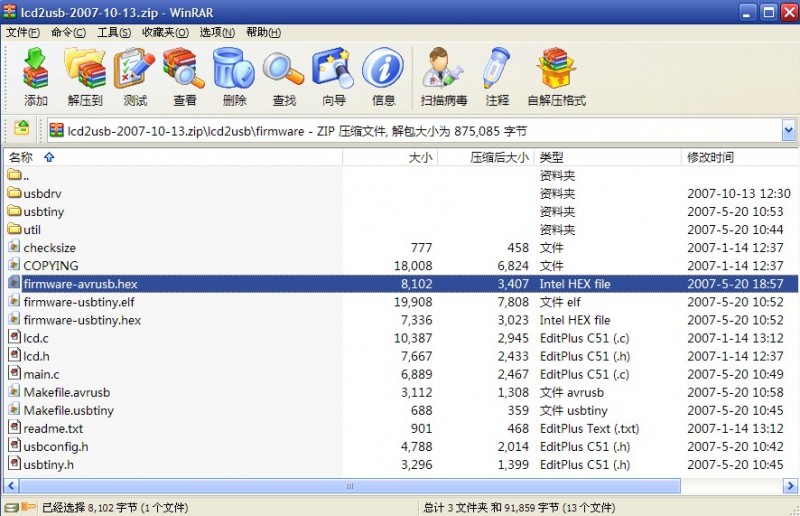Select the main.c file row
This screenshot has height=516, width=800.
click(x=41, y=374)
